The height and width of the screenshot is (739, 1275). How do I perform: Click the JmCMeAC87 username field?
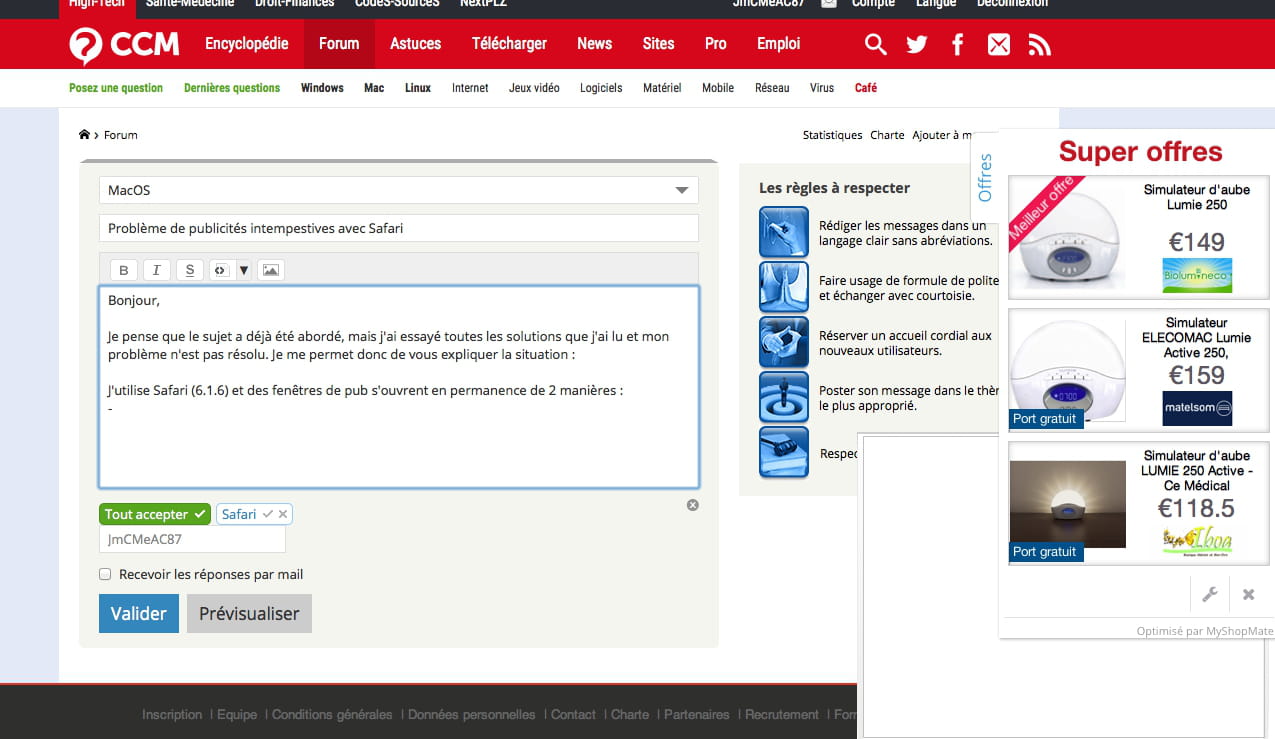(x=192, y=539)
